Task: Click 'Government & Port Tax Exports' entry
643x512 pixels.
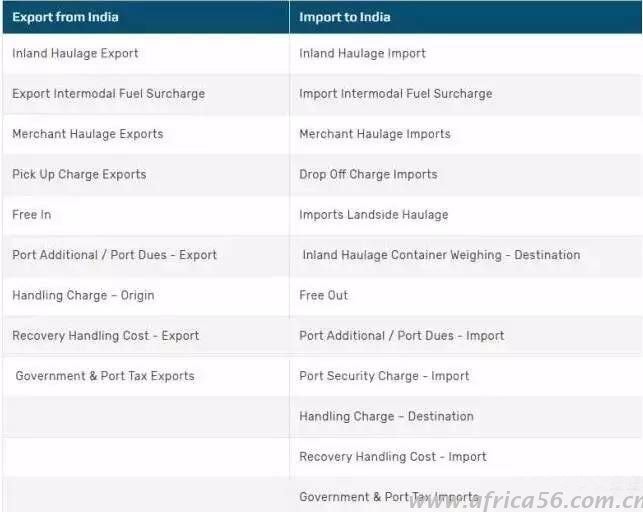Action: 105,376
